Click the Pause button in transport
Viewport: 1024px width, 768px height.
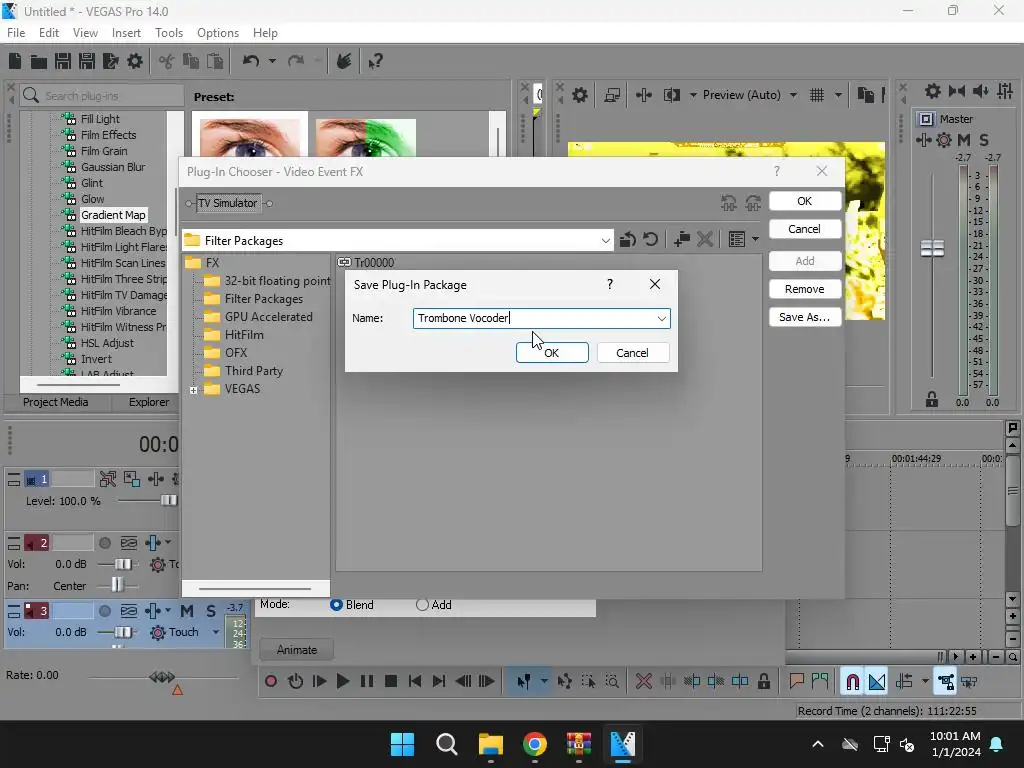(x=367, y=682)
